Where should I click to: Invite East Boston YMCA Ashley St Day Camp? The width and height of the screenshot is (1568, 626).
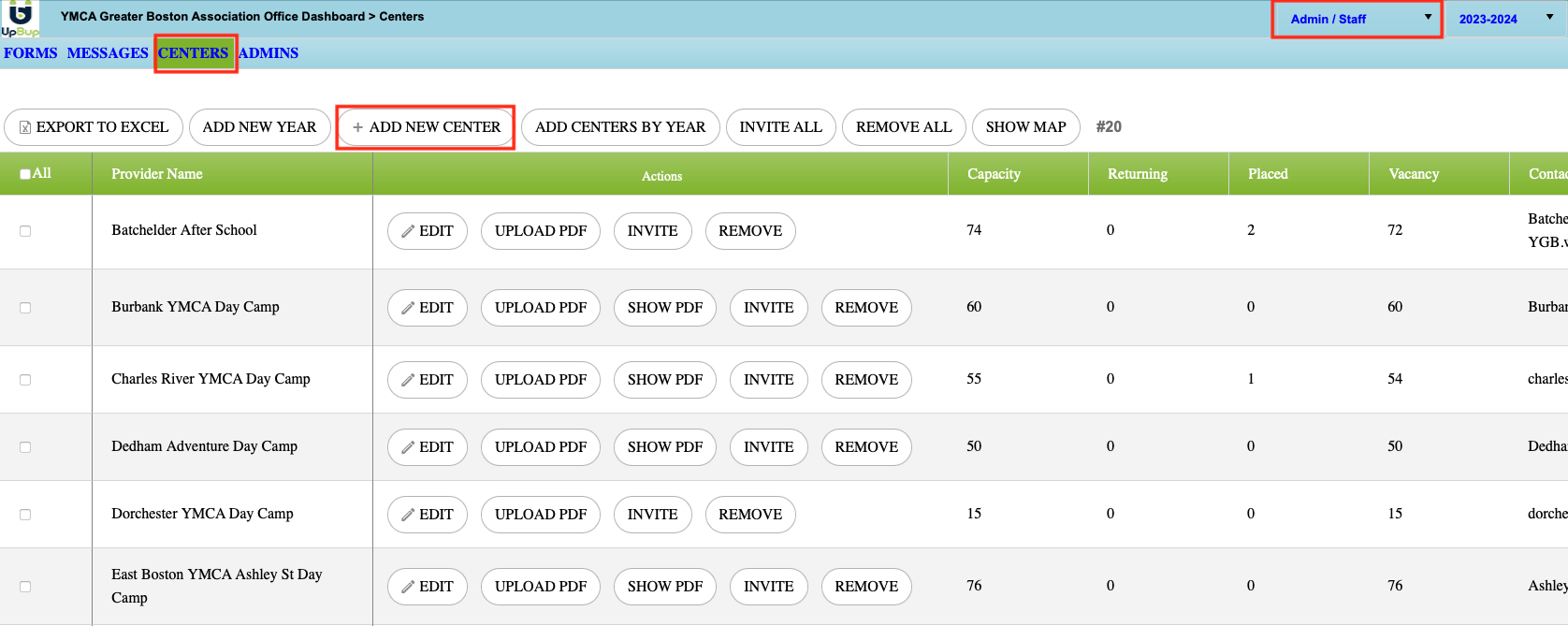pyautogui.click(x=769, y=587)
